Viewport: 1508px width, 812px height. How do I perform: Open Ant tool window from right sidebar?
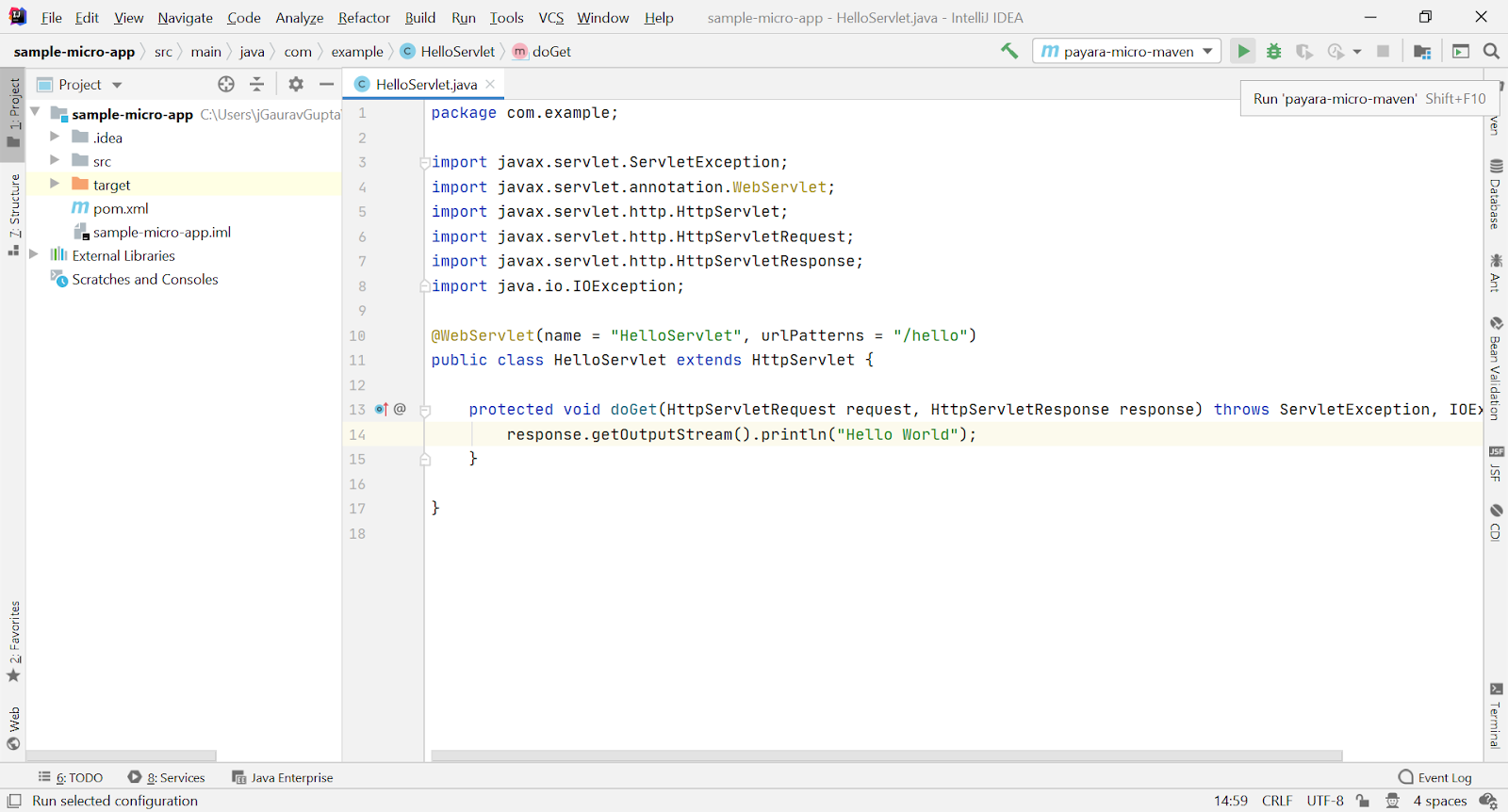point(1496,272)
